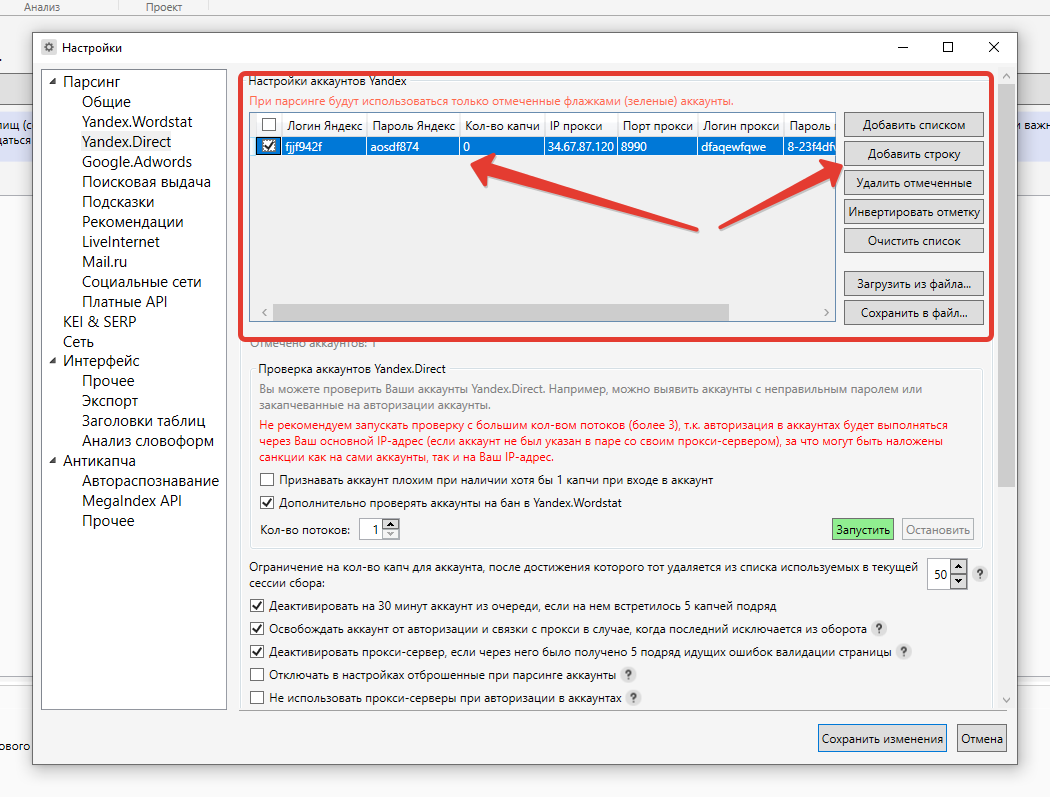This screenshot has height=797, width=1050.
Task: Open Заголовки таблиц settings section
Action: 143,421
